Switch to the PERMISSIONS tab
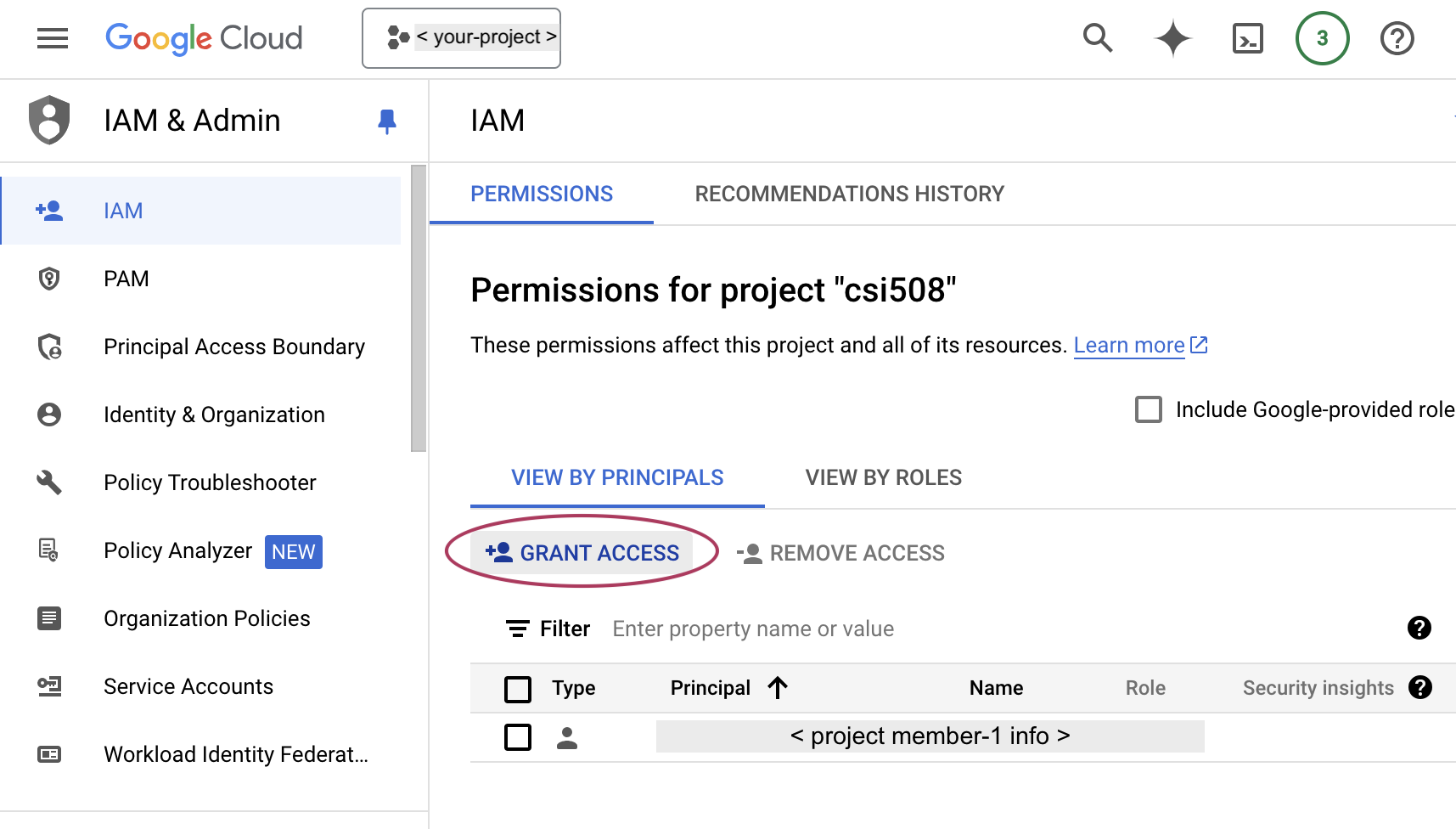1456x829 pixels. tap(542, 195)
